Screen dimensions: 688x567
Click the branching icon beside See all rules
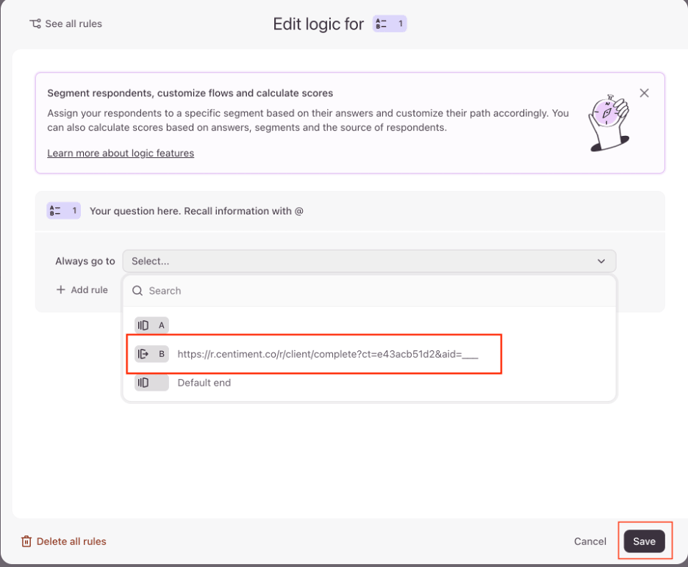35,24
